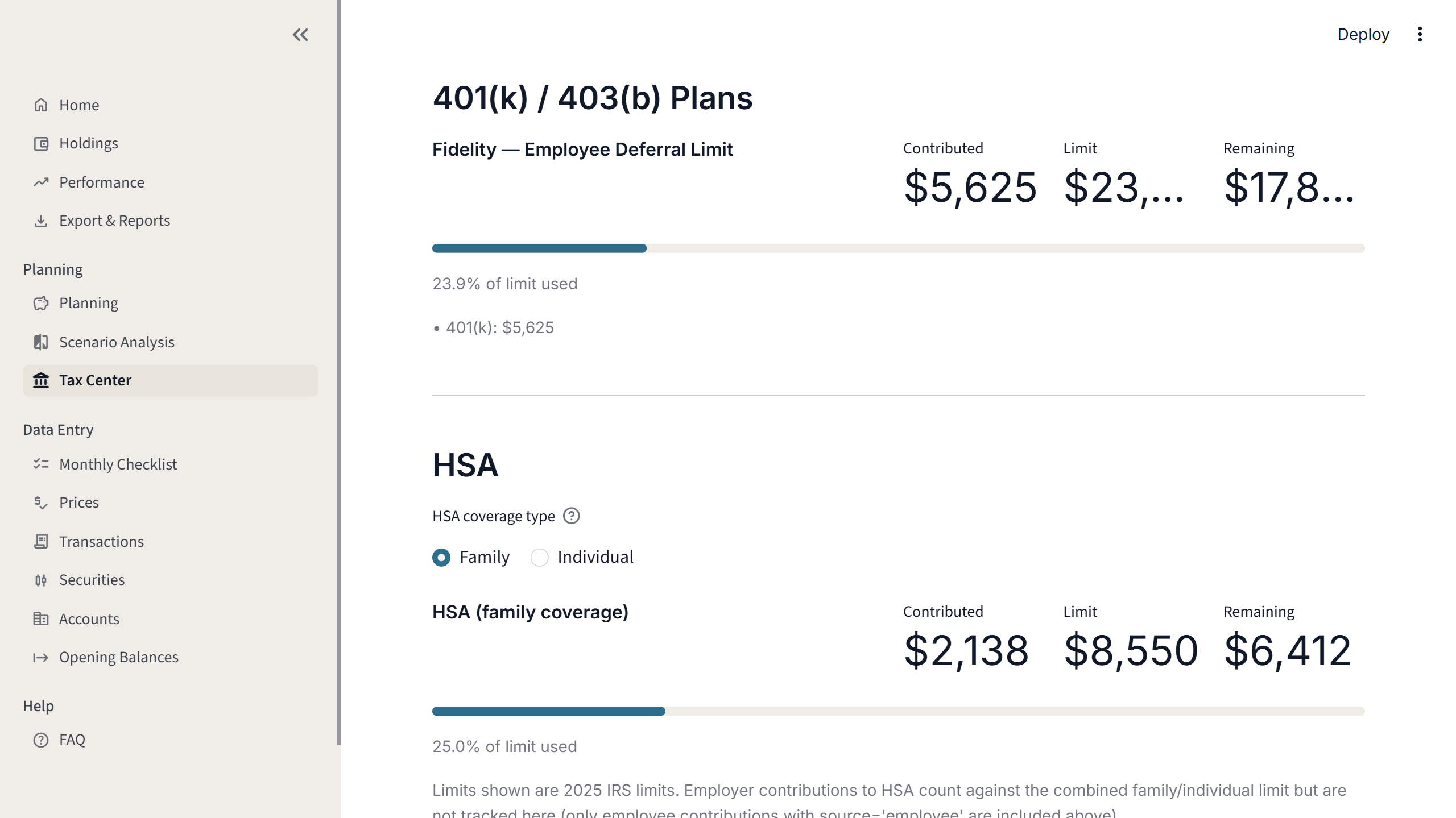Click the Opening Balances arrow icon
1456x818 pixels.
[41, 658]
